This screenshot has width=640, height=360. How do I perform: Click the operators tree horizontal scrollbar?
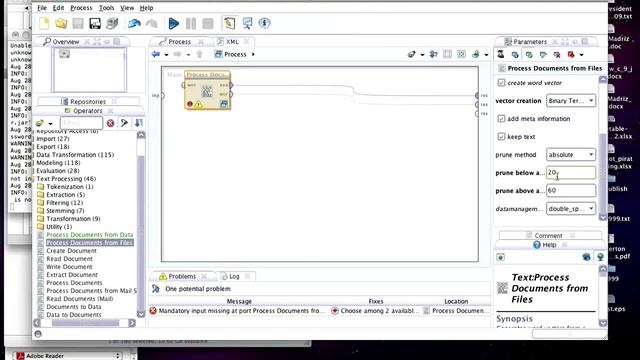point(84,323)
